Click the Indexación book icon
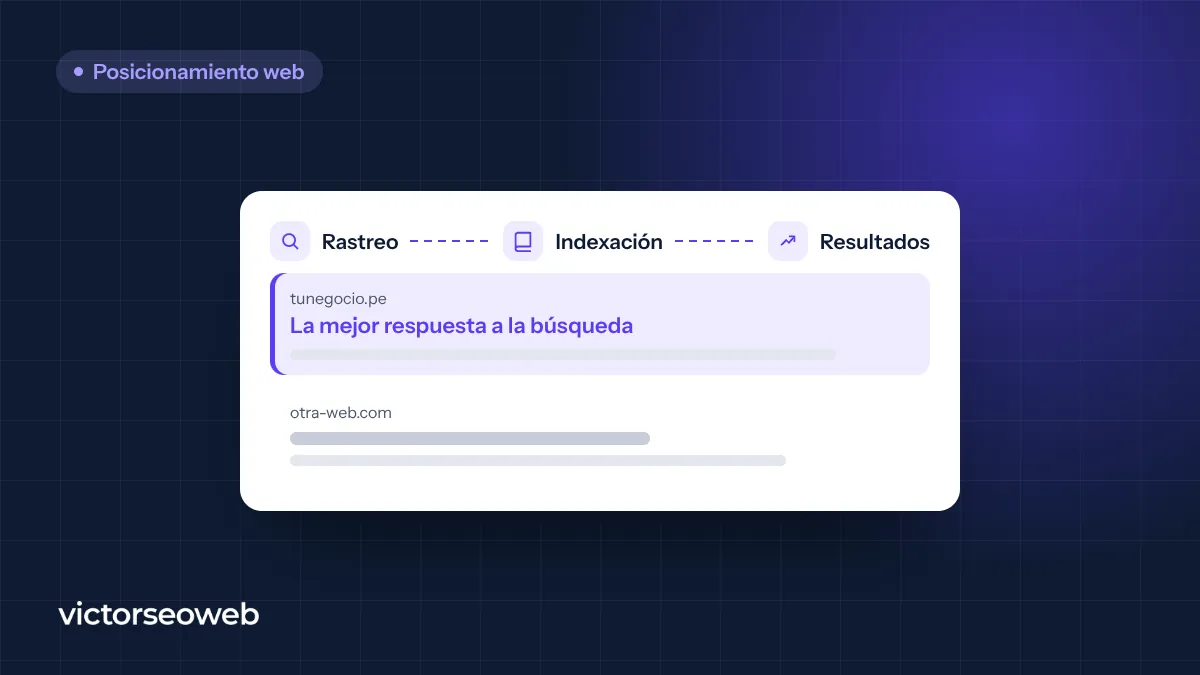This screenshot has width=1200, height=675. click(x=523, y=242)
